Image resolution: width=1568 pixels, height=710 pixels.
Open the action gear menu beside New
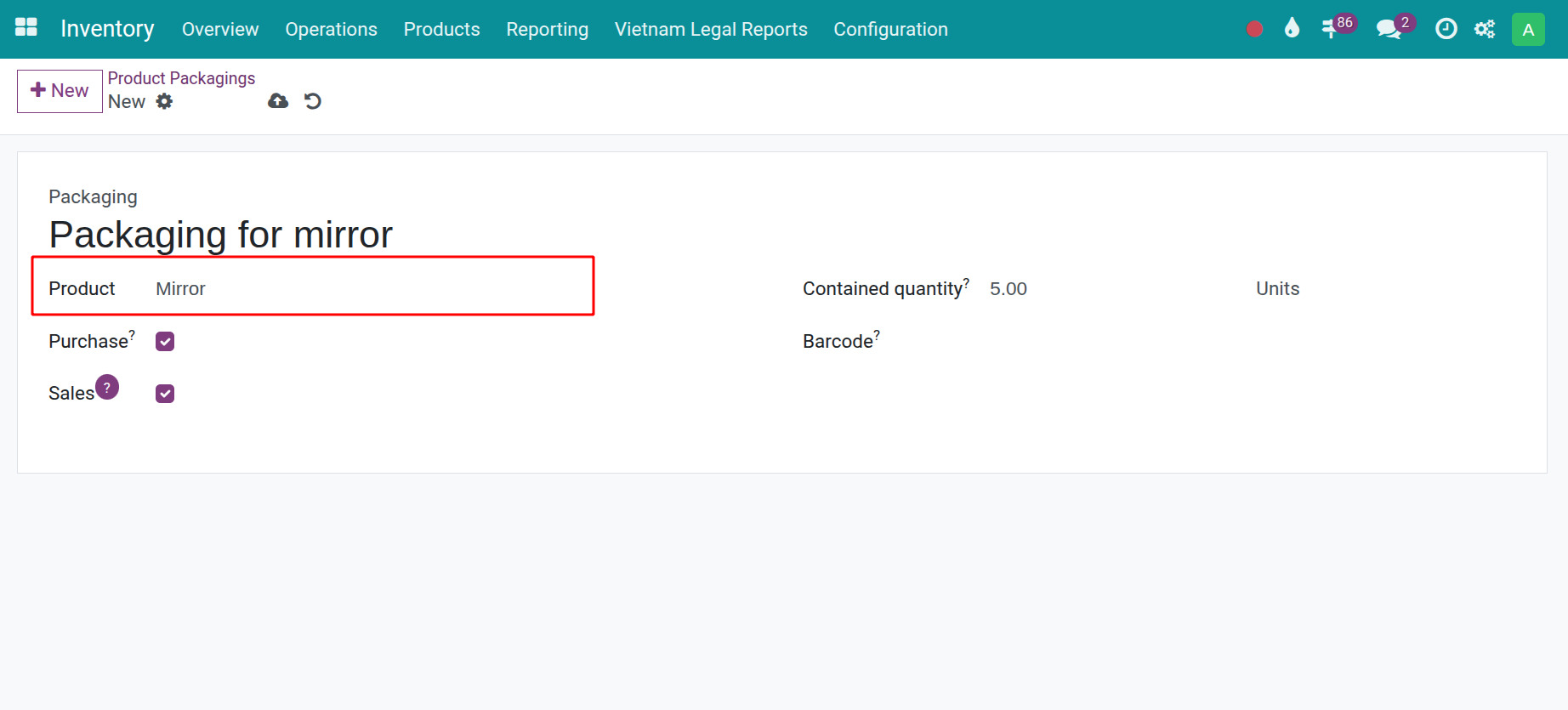pos(164,101)
